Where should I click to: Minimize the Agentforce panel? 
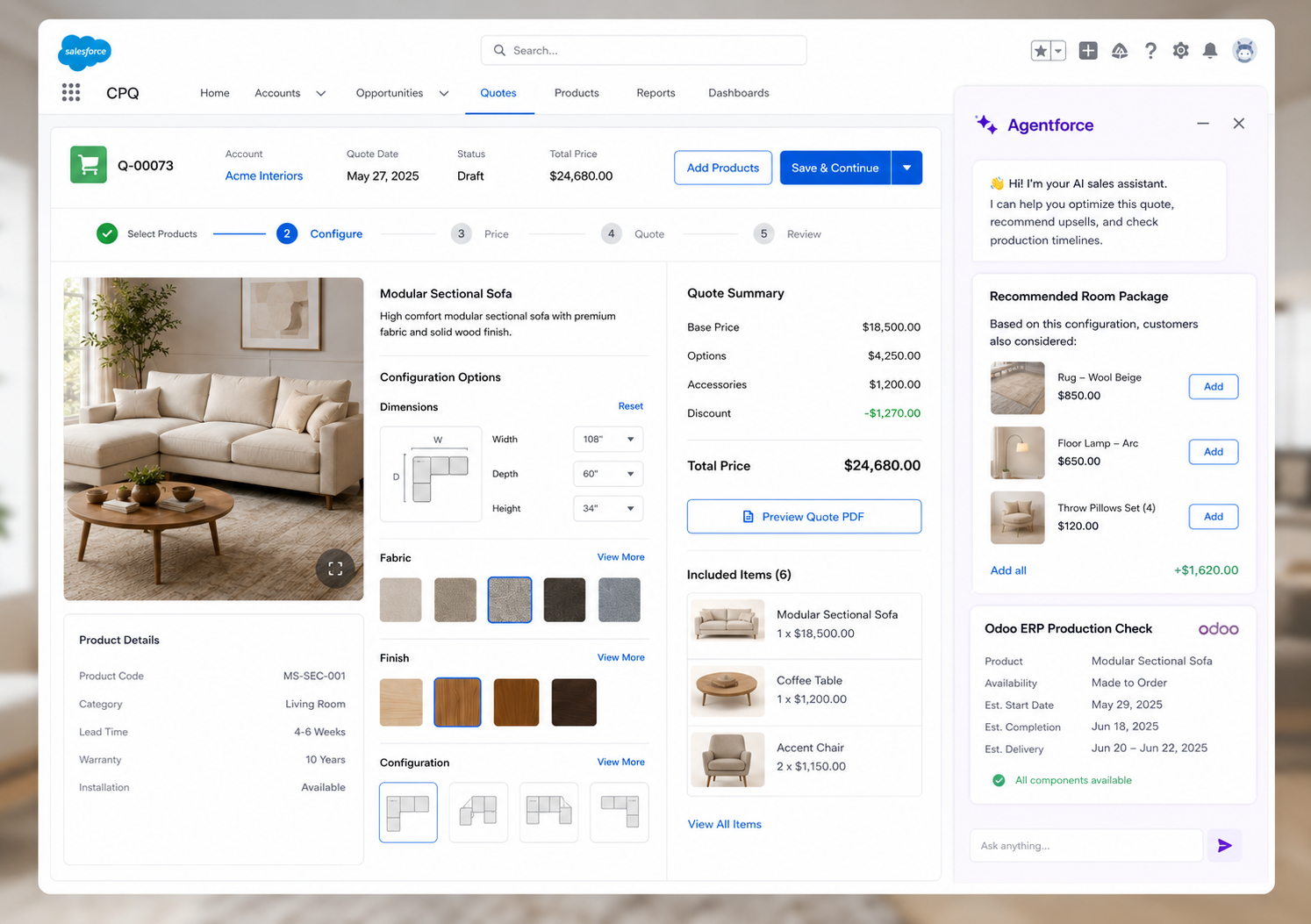coord(1203,124)
